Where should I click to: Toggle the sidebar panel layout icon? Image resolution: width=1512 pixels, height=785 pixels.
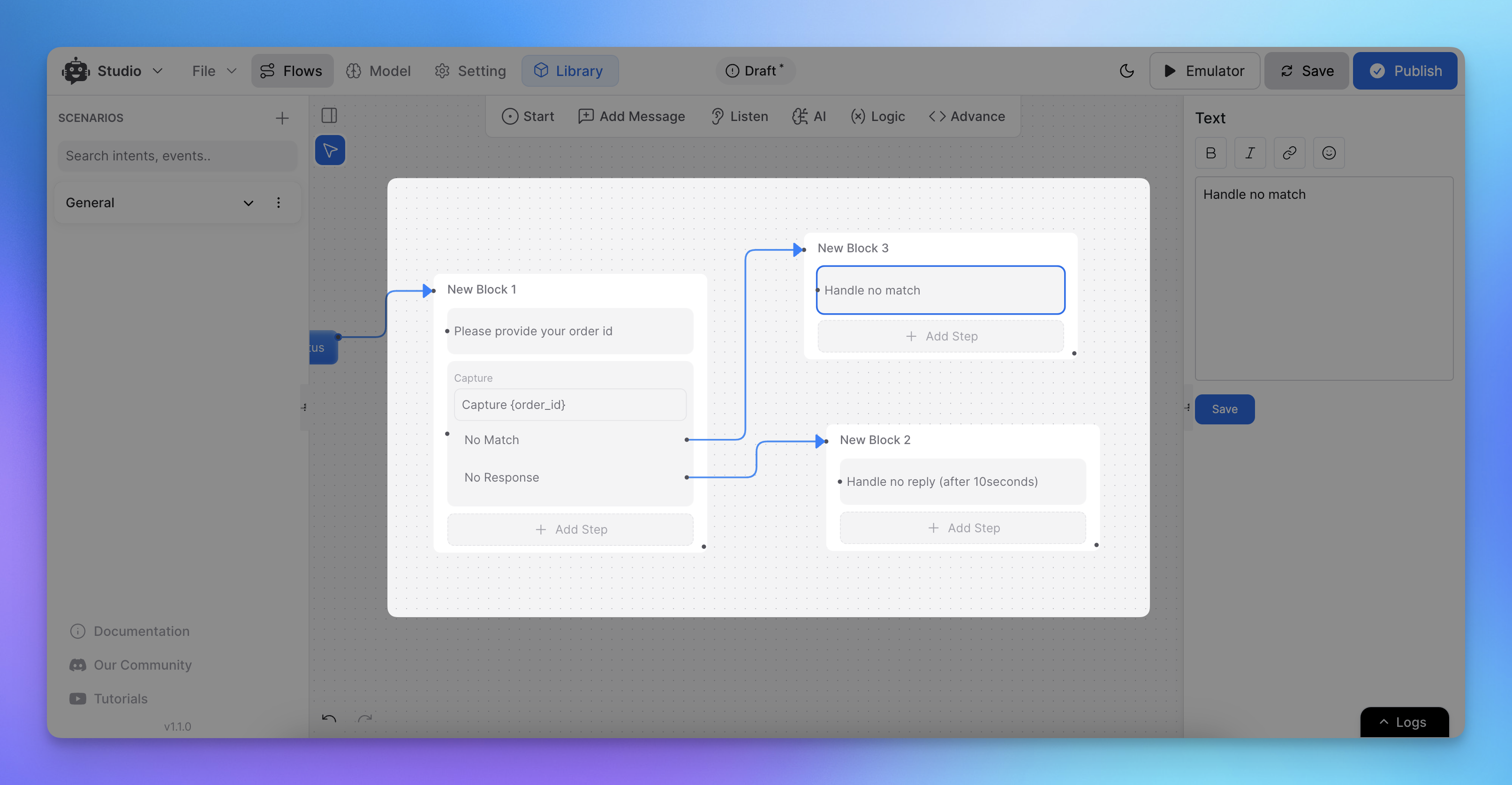coord(329,115)
